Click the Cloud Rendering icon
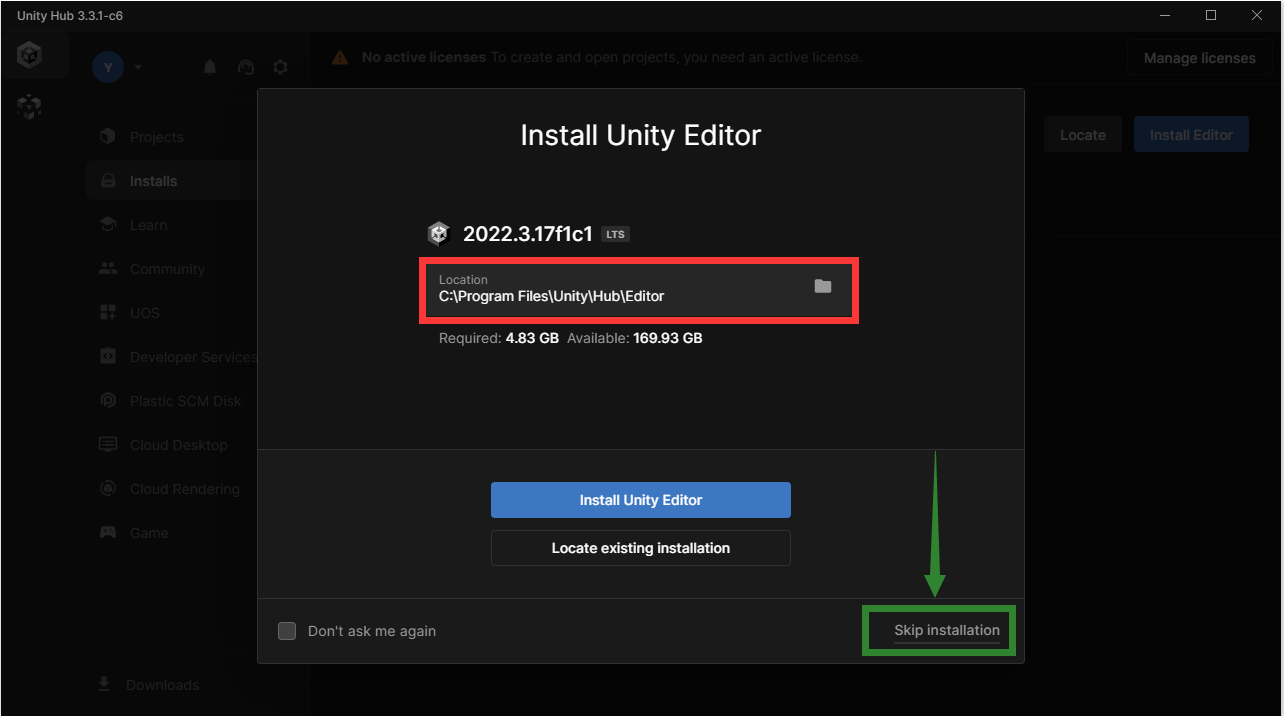 tap(108, 489)
